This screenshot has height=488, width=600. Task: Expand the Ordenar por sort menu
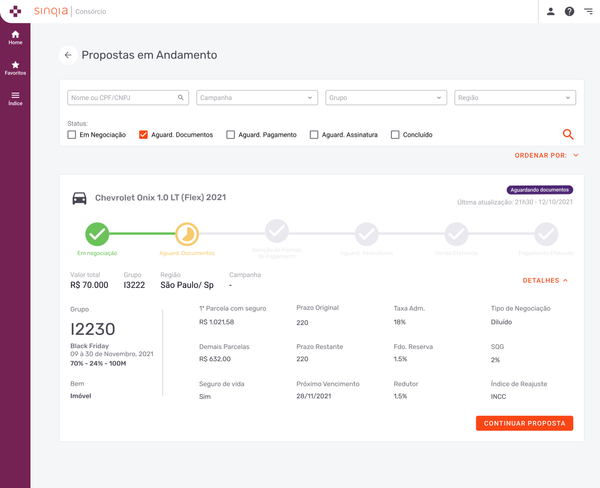click(x=546, y=155)
